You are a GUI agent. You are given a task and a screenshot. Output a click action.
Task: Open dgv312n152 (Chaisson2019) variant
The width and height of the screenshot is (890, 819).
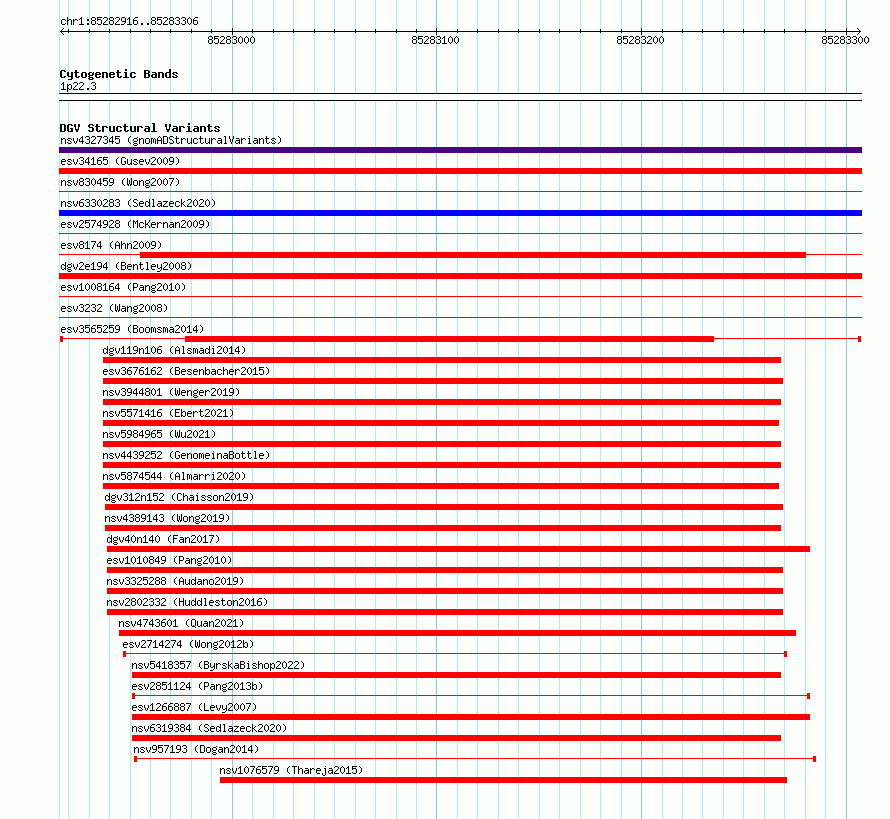point(179,497)
